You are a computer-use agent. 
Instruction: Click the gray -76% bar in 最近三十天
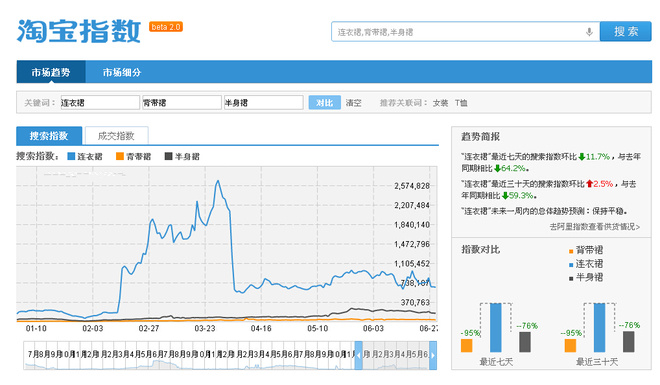[x=628, y=342]
